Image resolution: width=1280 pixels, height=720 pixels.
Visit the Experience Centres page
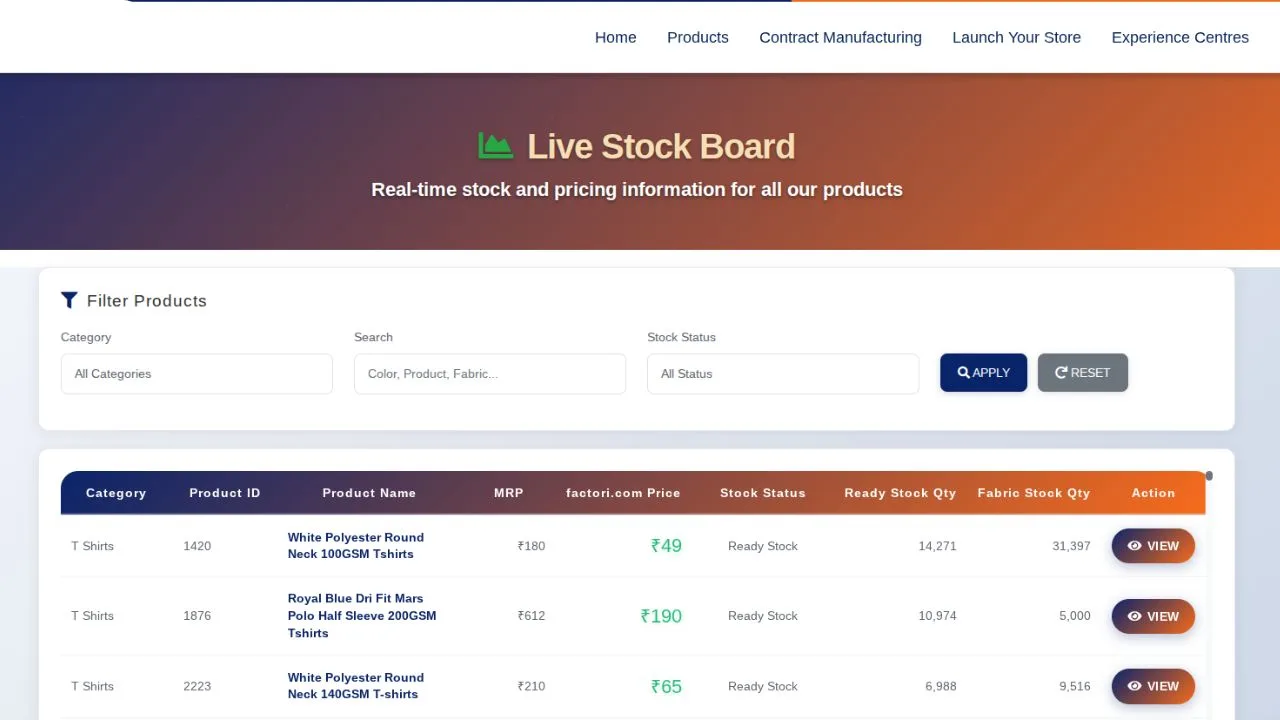(x=1180, y=38)
